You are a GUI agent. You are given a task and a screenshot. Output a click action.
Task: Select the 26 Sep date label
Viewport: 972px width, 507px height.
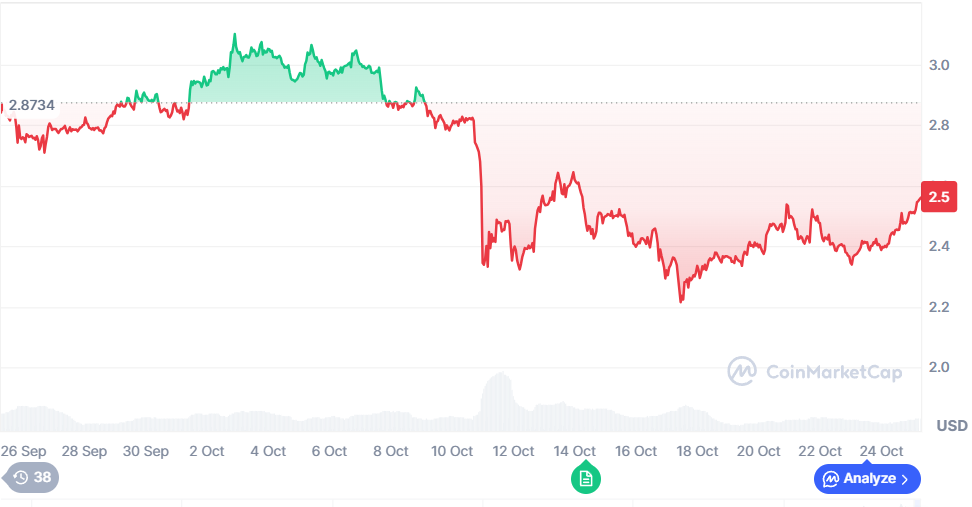pyautogui.click(x=22, y=451)
